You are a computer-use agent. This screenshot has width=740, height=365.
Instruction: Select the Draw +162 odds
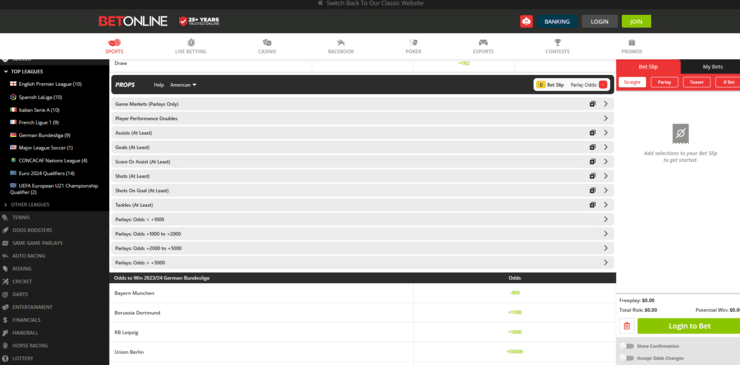464,63
